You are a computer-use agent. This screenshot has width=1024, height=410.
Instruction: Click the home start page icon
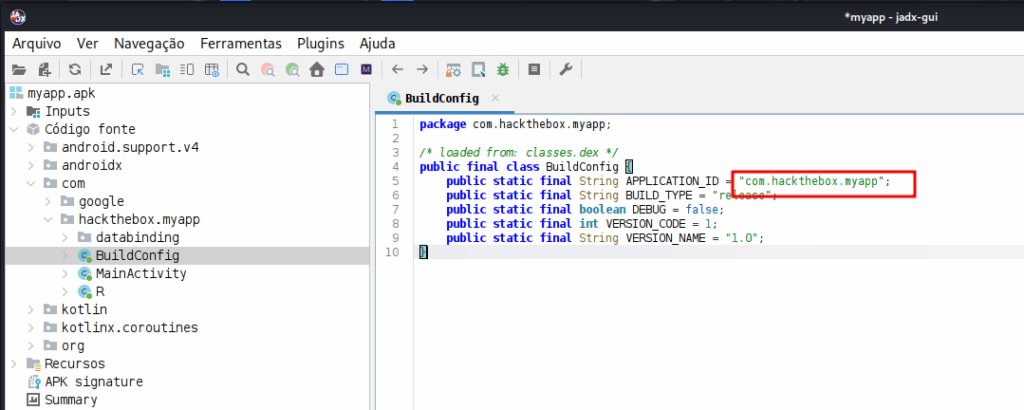click(x=317, y=70)
